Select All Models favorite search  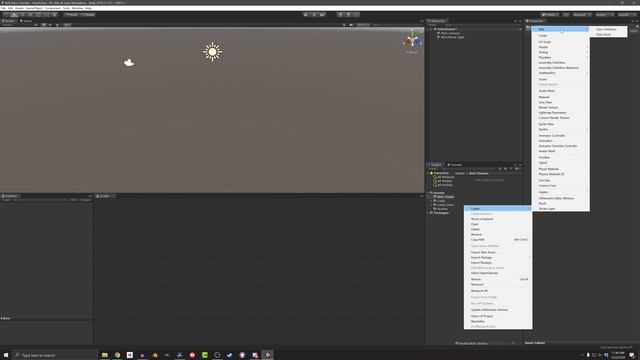click(x=444, y=181)
